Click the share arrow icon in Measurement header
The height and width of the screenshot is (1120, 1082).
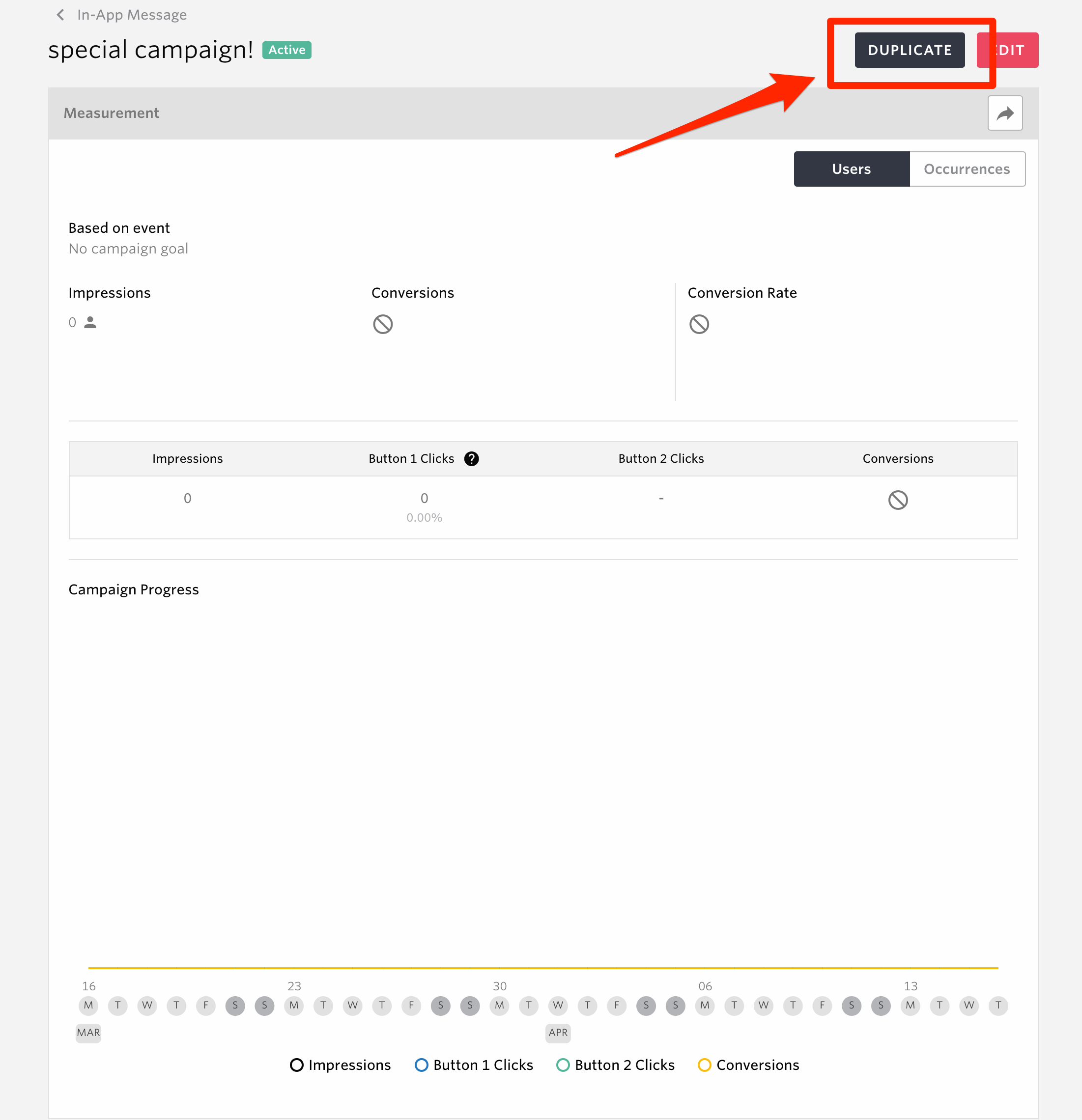(1004, 113)
